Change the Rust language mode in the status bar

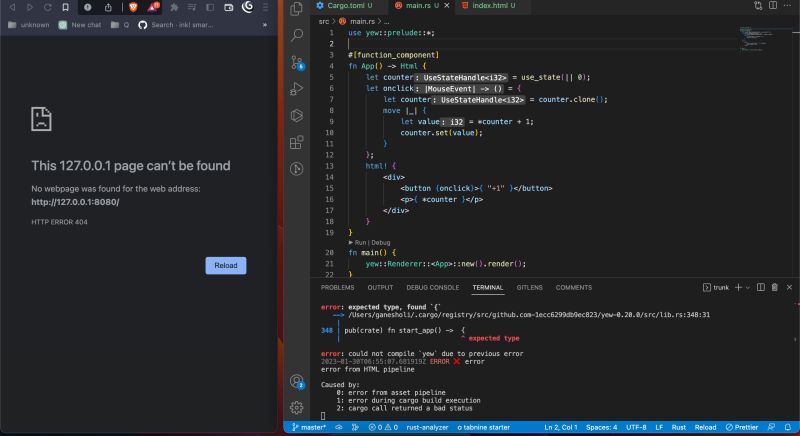click(679, 427)
